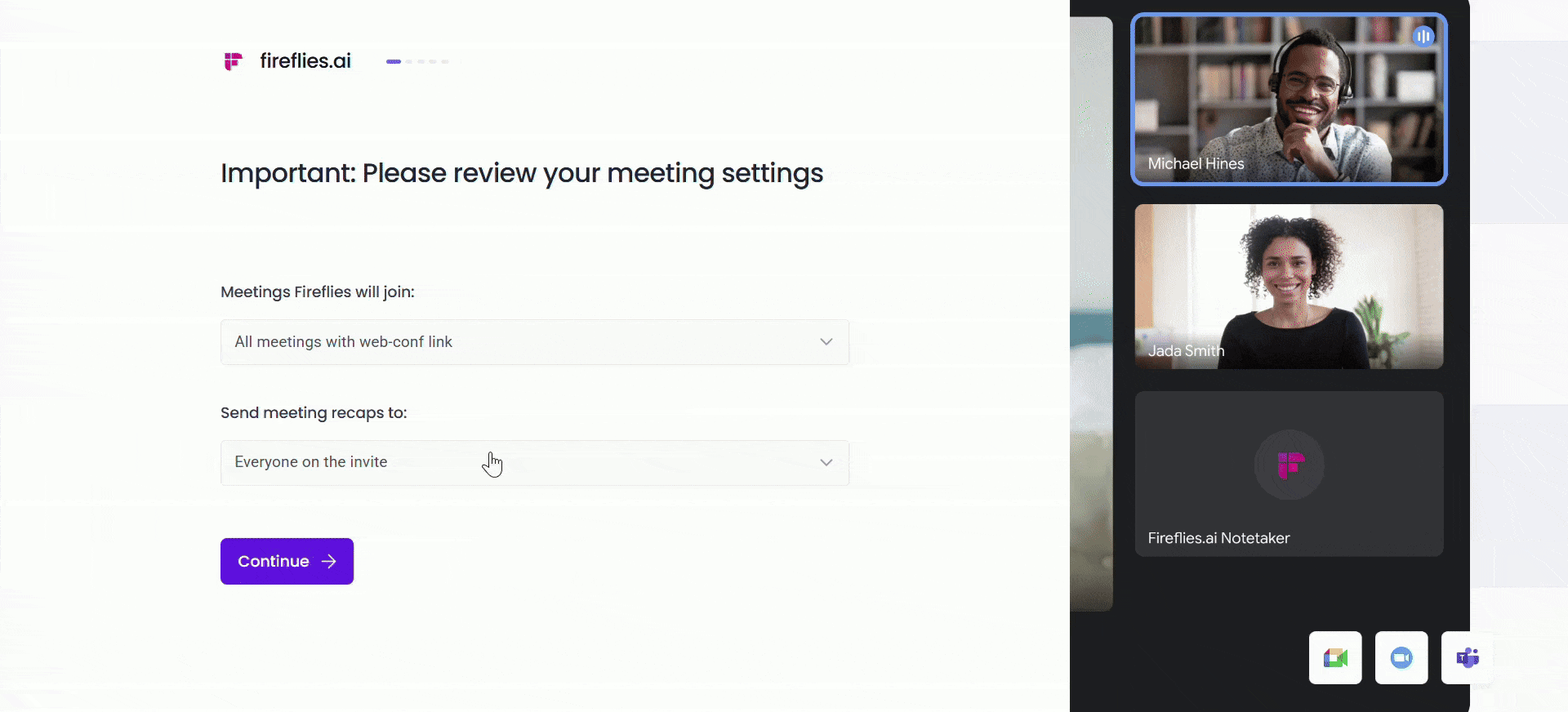Click the Fireflies.ai logo icon
Screen dimensions: 1568x712
tap(234, 61)
